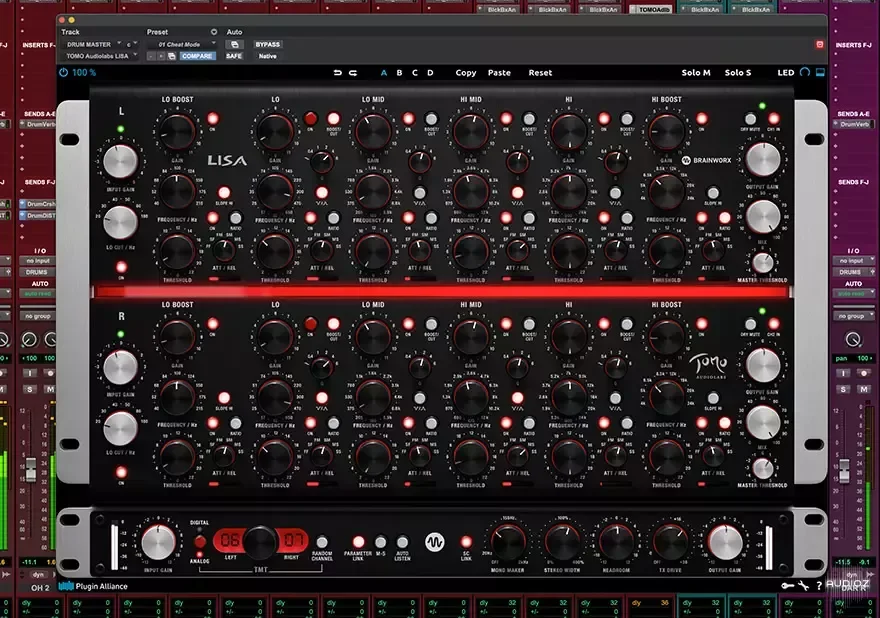Click Reset in the plugin toolbar
880x618 pixels.
click(540, 73)
